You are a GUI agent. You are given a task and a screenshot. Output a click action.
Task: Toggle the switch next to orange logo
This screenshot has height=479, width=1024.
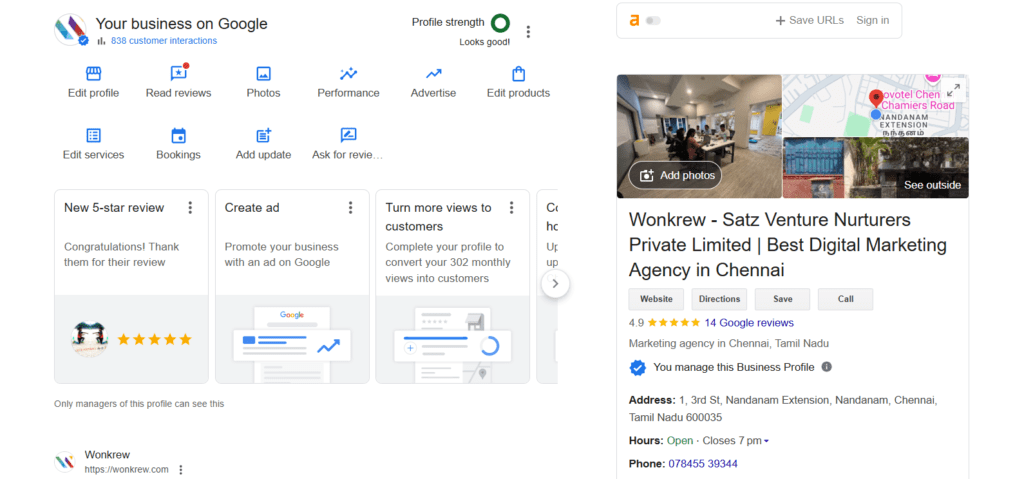[x=653, y=21]
